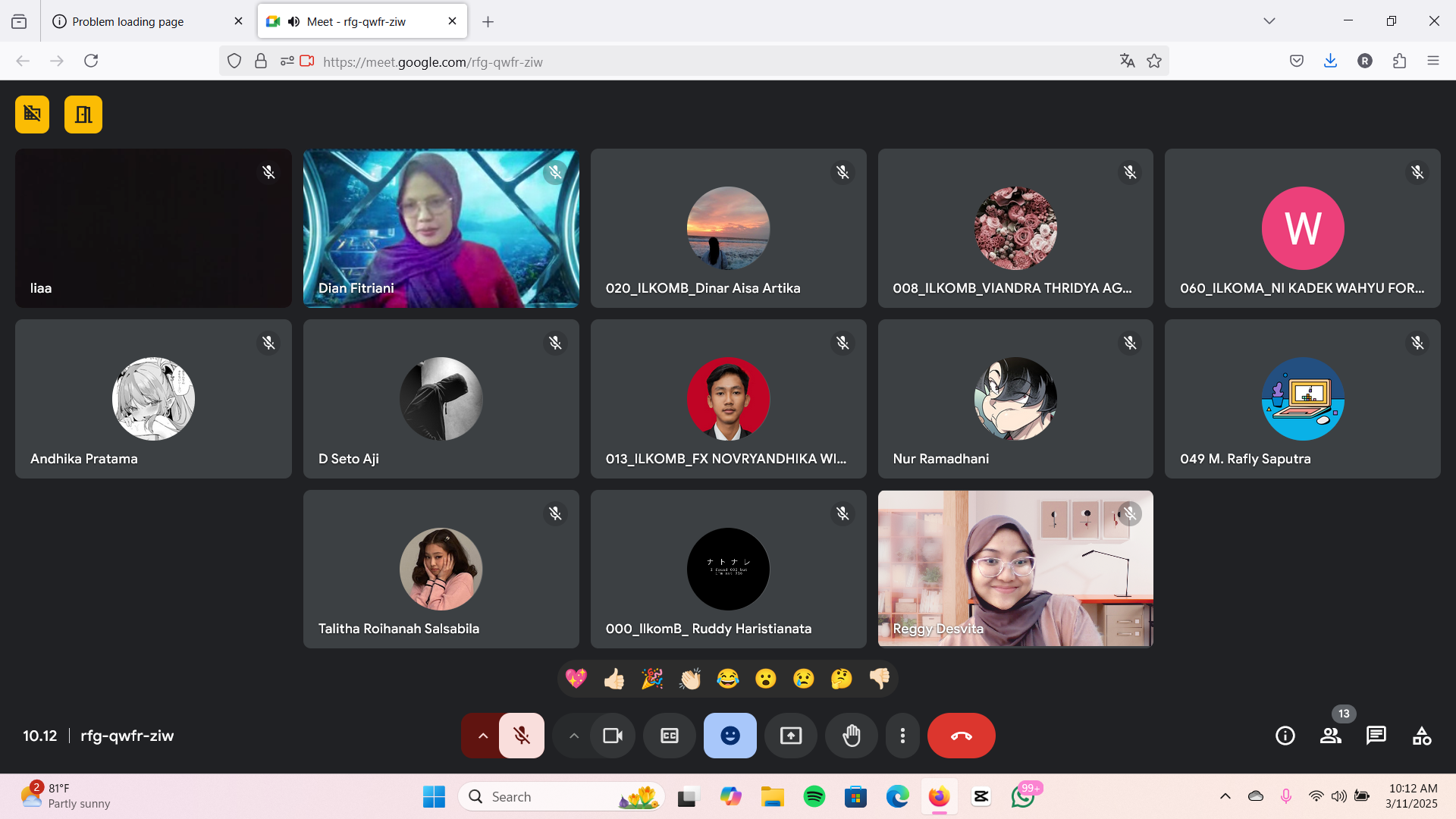Click the raise hand icon
Viewport: 1456px width, 819px height.
[x=852, y=736]
